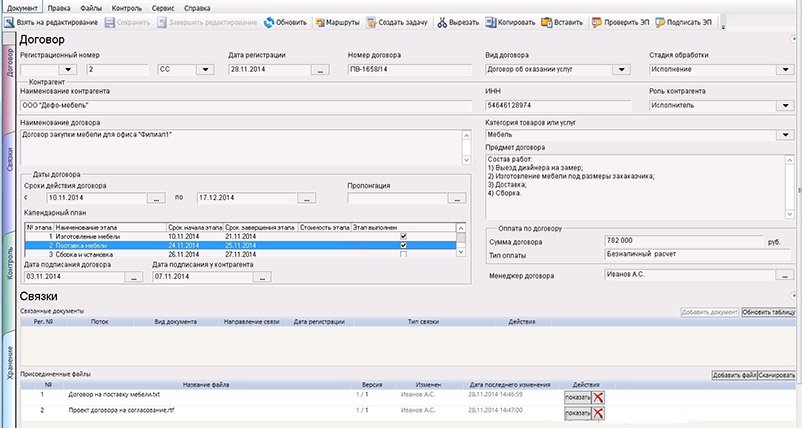Switch to the Хранение side tab
Image resolution: width=802 pixels, height=428 pixels.
10,363
